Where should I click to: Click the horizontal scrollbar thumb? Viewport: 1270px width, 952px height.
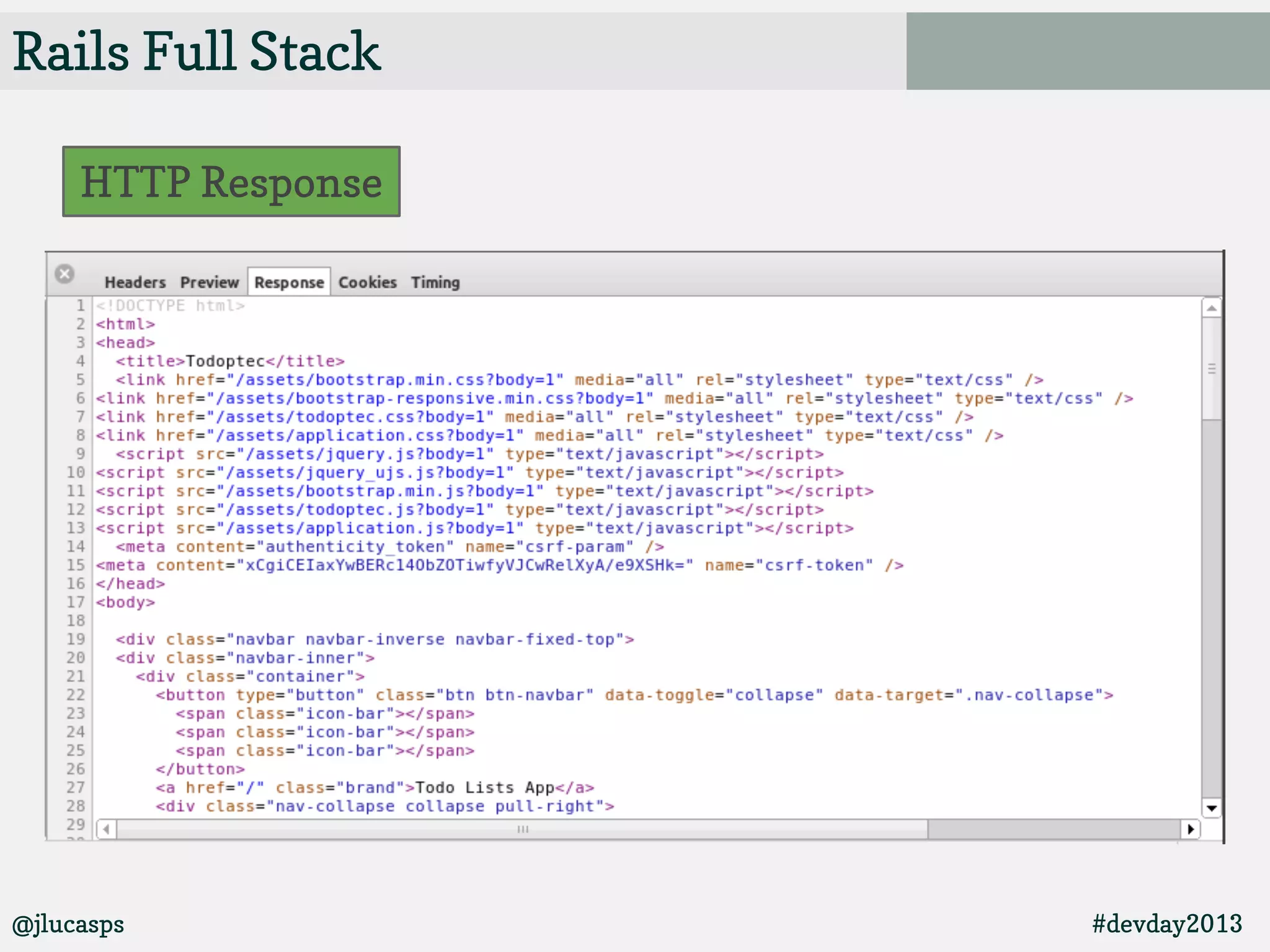[522, 829]
